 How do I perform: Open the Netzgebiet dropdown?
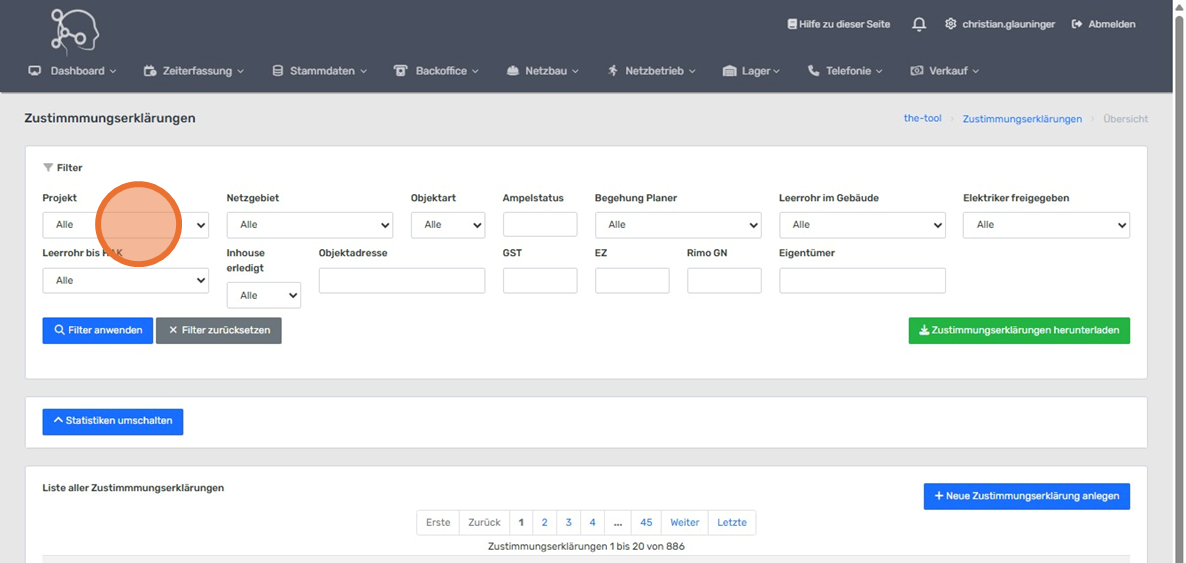(309, 225)
